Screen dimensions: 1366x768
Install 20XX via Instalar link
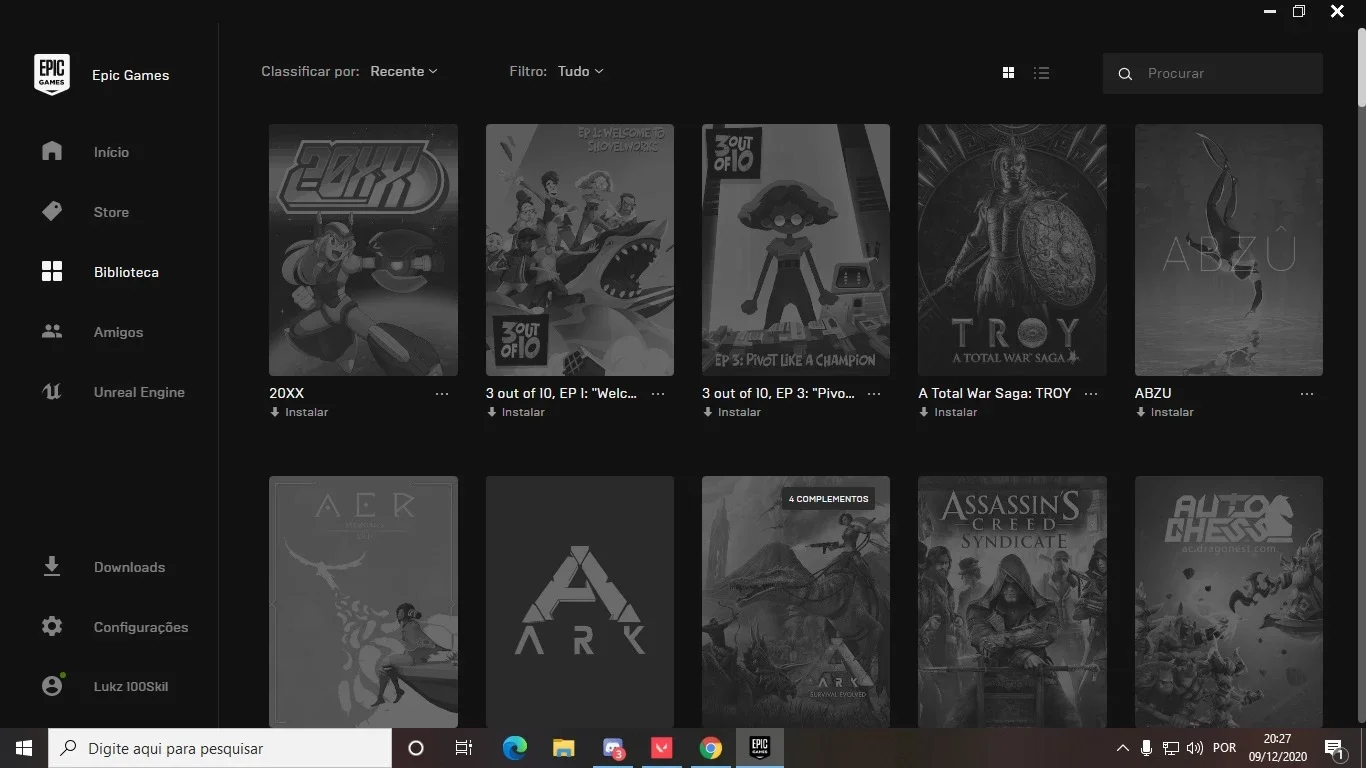[299, 412]
